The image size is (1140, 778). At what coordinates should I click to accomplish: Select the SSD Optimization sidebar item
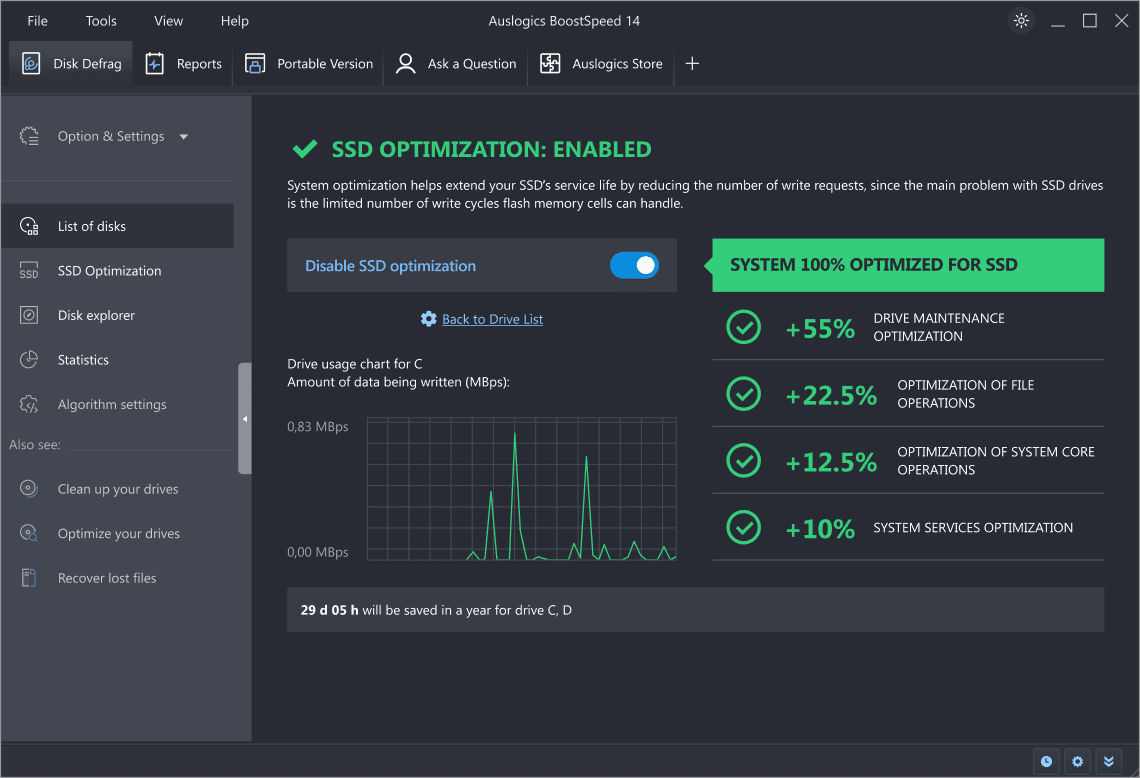point(109,270)
